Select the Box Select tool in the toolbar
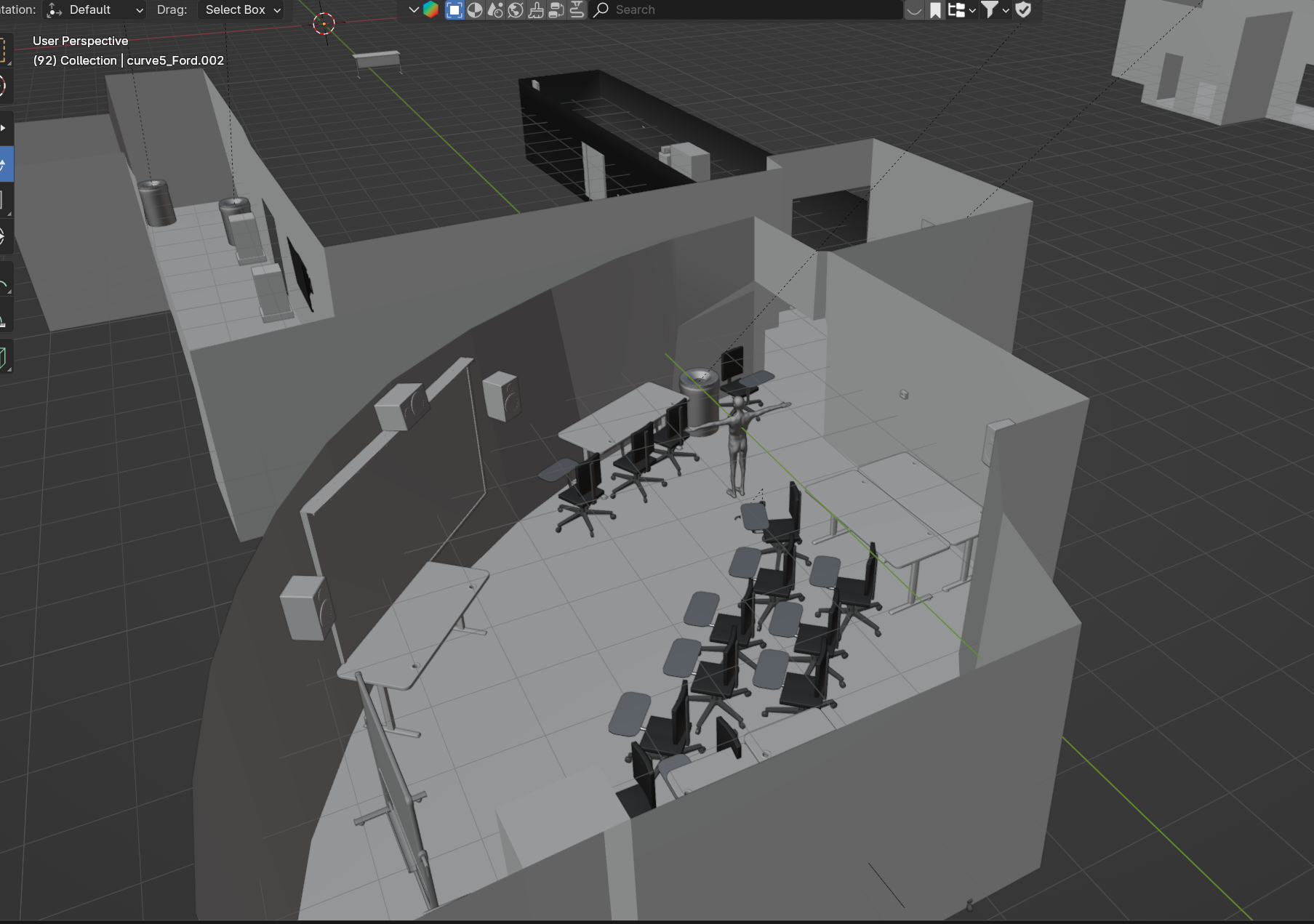 coord(9,52)
